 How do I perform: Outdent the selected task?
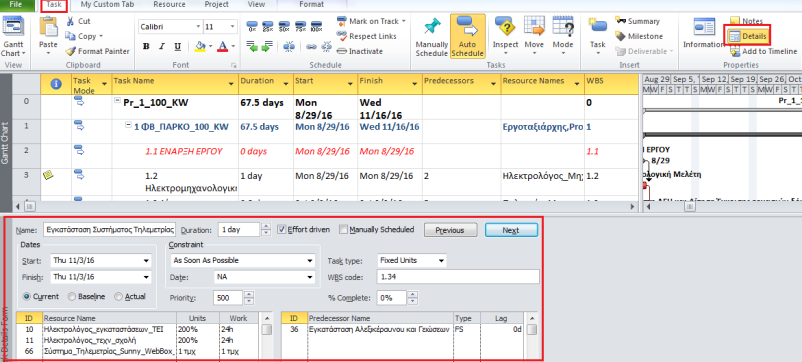coord(252,47)
